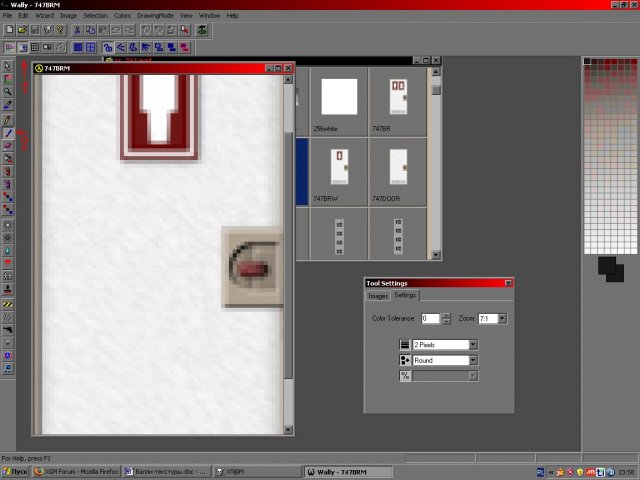640x480 pixels.
Task: Select the eraser tool
Action: point(8,146)
